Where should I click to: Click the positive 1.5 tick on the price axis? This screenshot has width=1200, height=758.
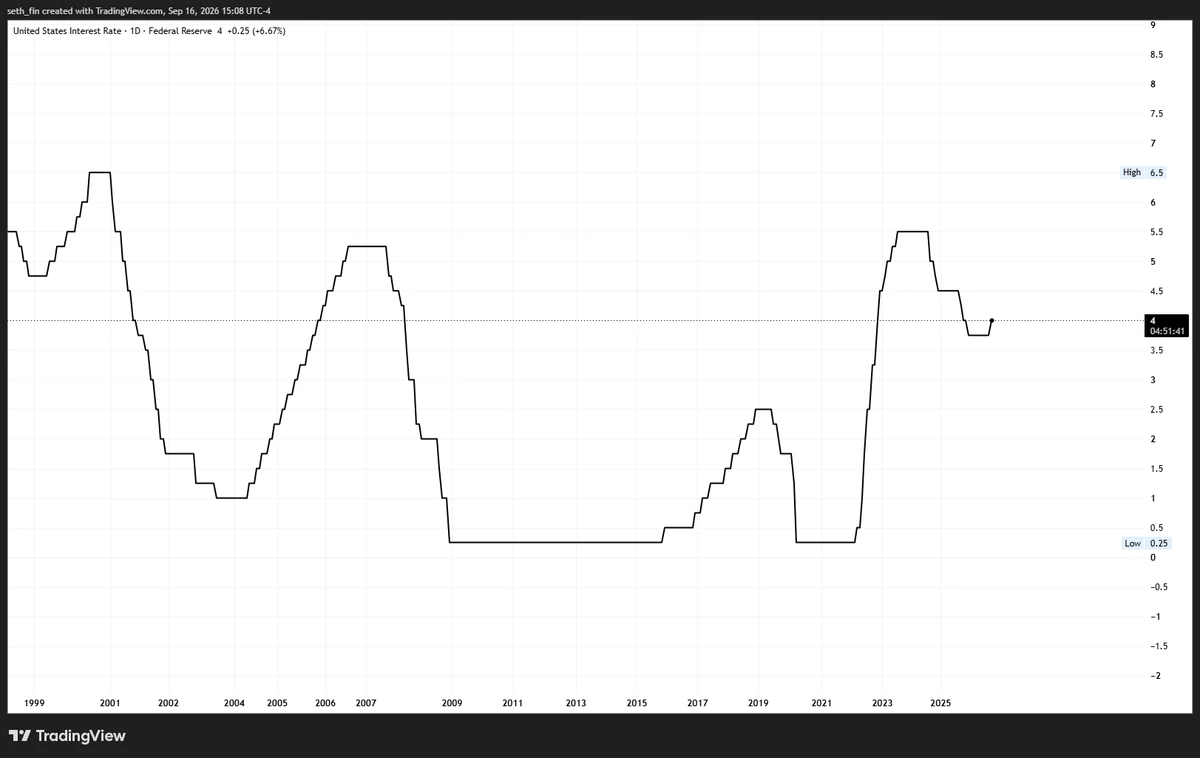(1156, 468)
